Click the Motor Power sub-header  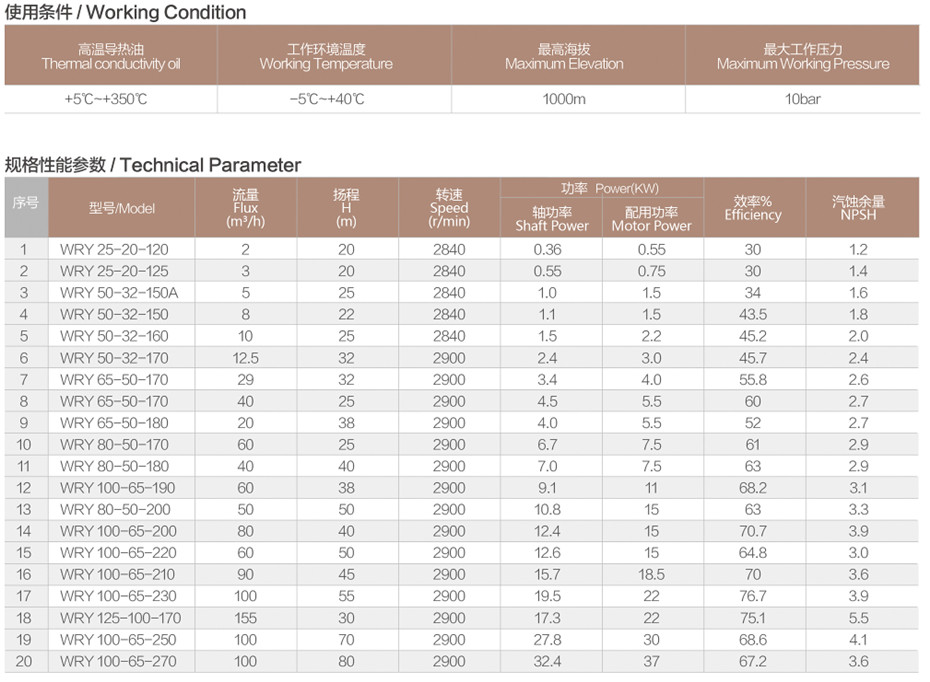652,219
